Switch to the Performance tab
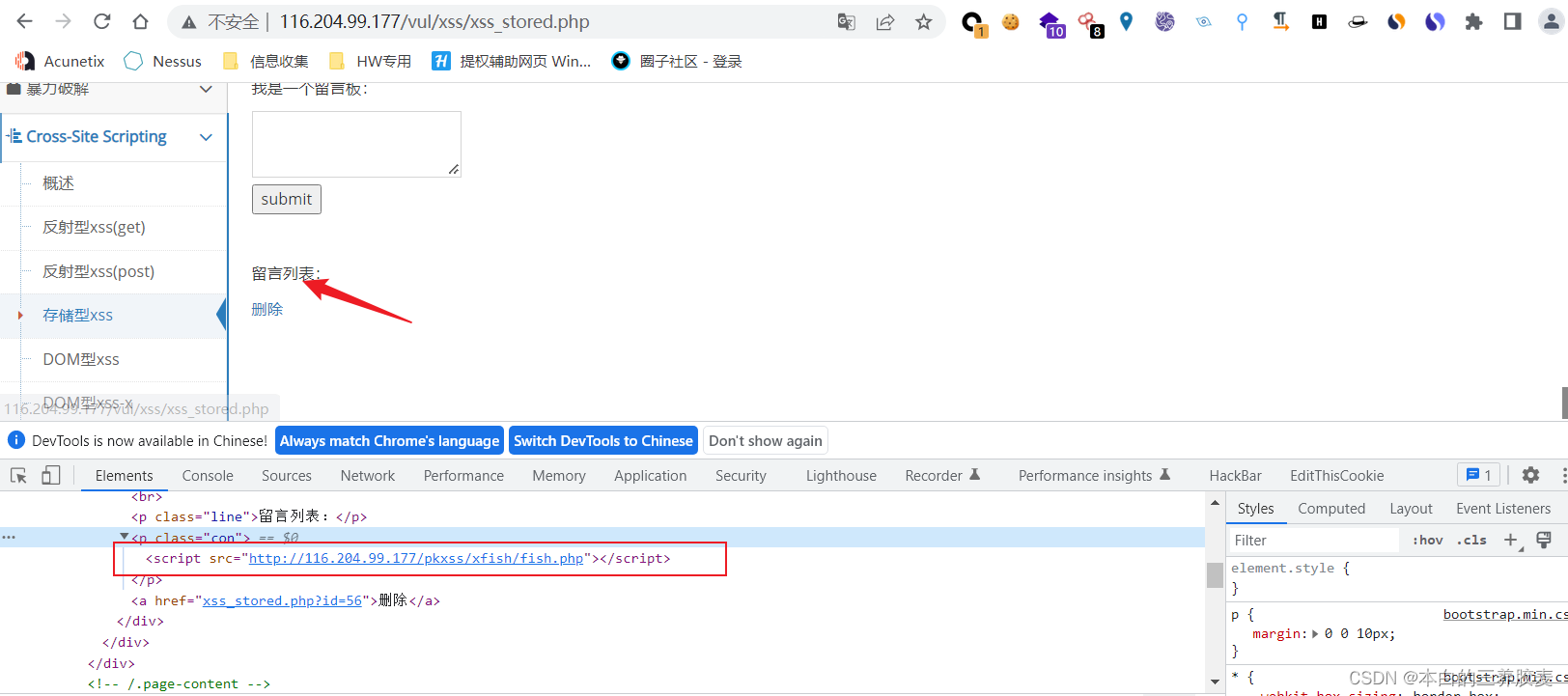1568x696 pixels. 463,475
